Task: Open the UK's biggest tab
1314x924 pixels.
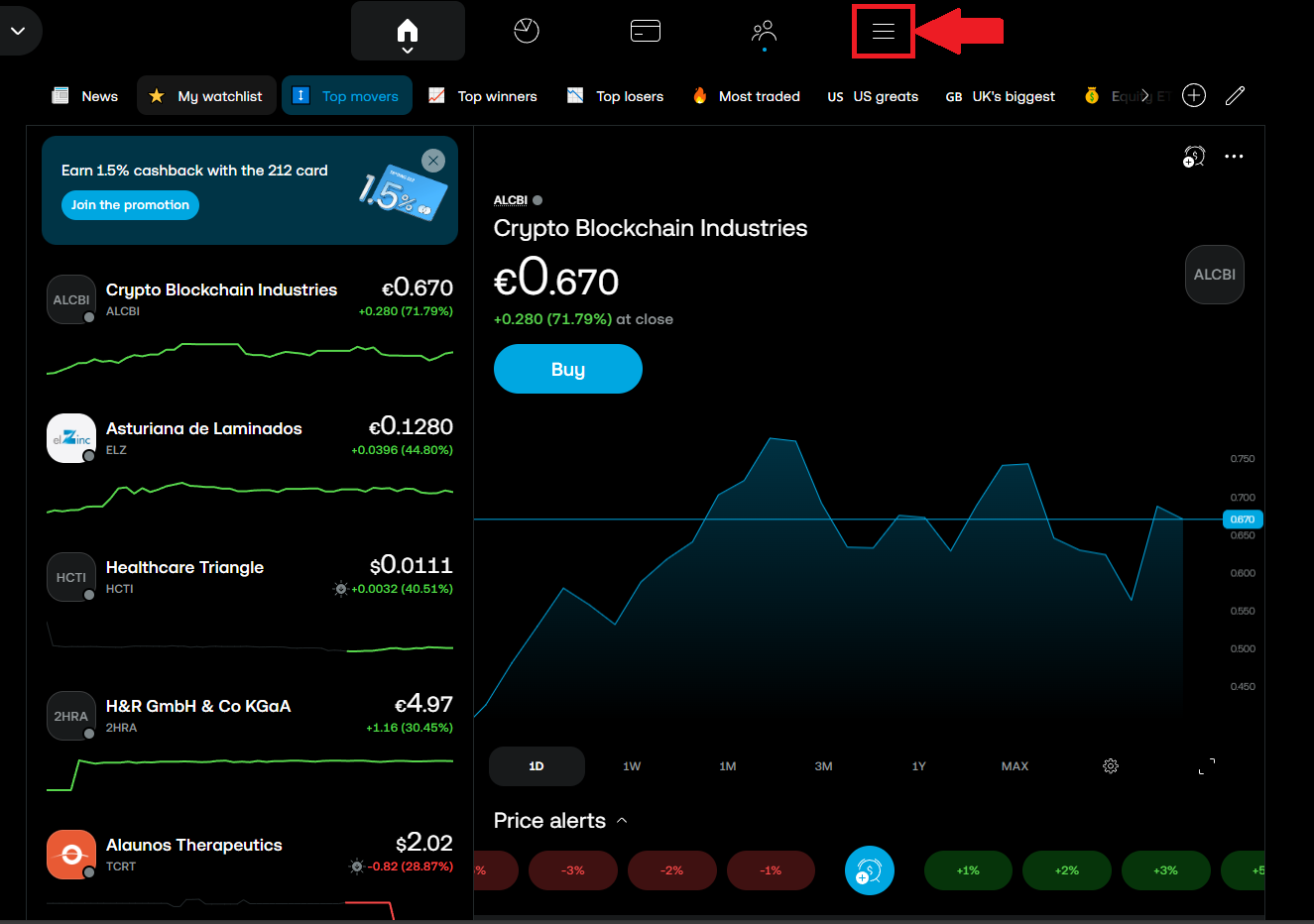Action: tap(1001, 96)
